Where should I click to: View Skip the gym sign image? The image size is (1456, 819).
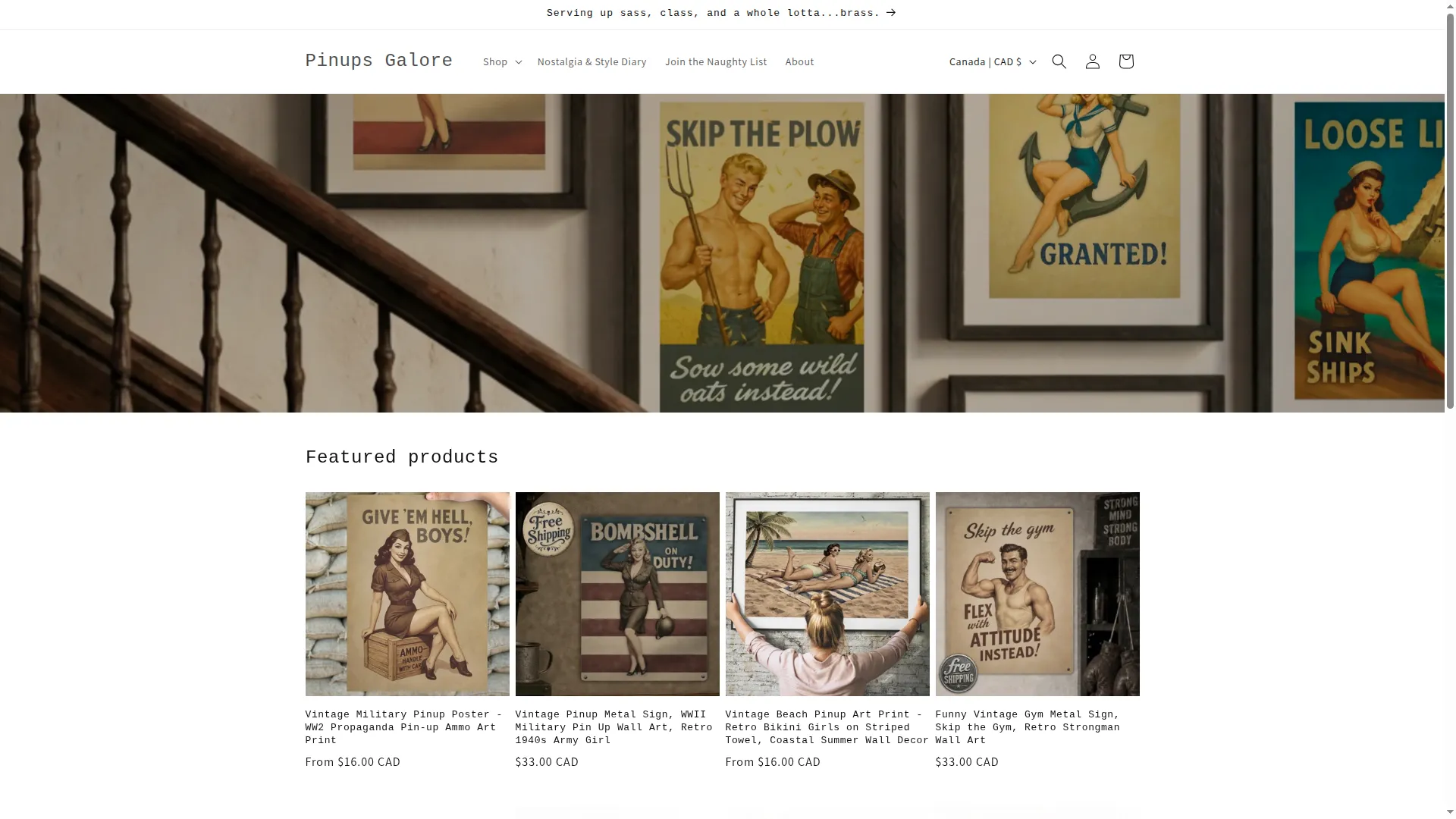(1037, 594)
